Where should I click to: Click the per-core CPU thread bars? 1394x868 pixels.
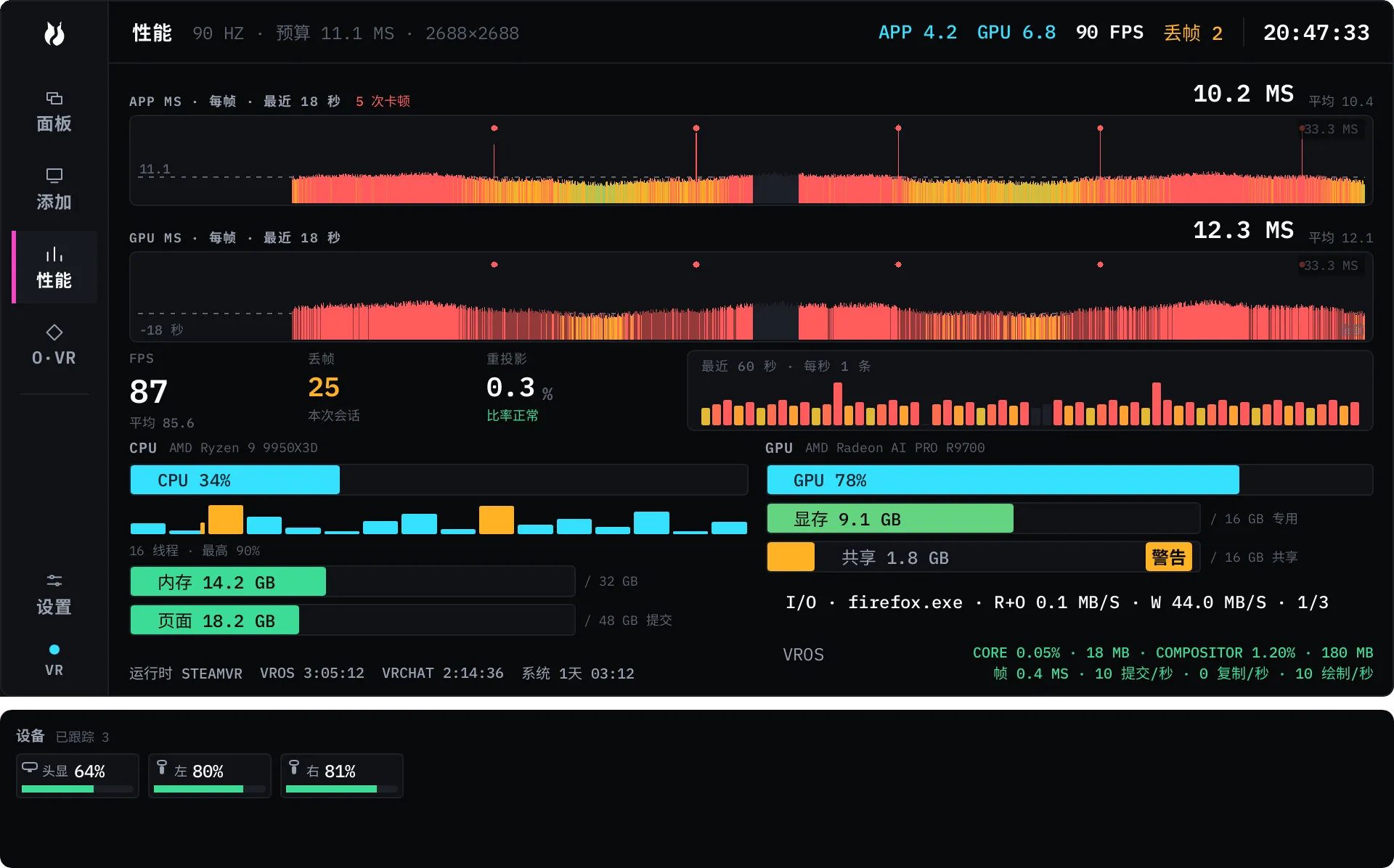(x=439, y=520)
